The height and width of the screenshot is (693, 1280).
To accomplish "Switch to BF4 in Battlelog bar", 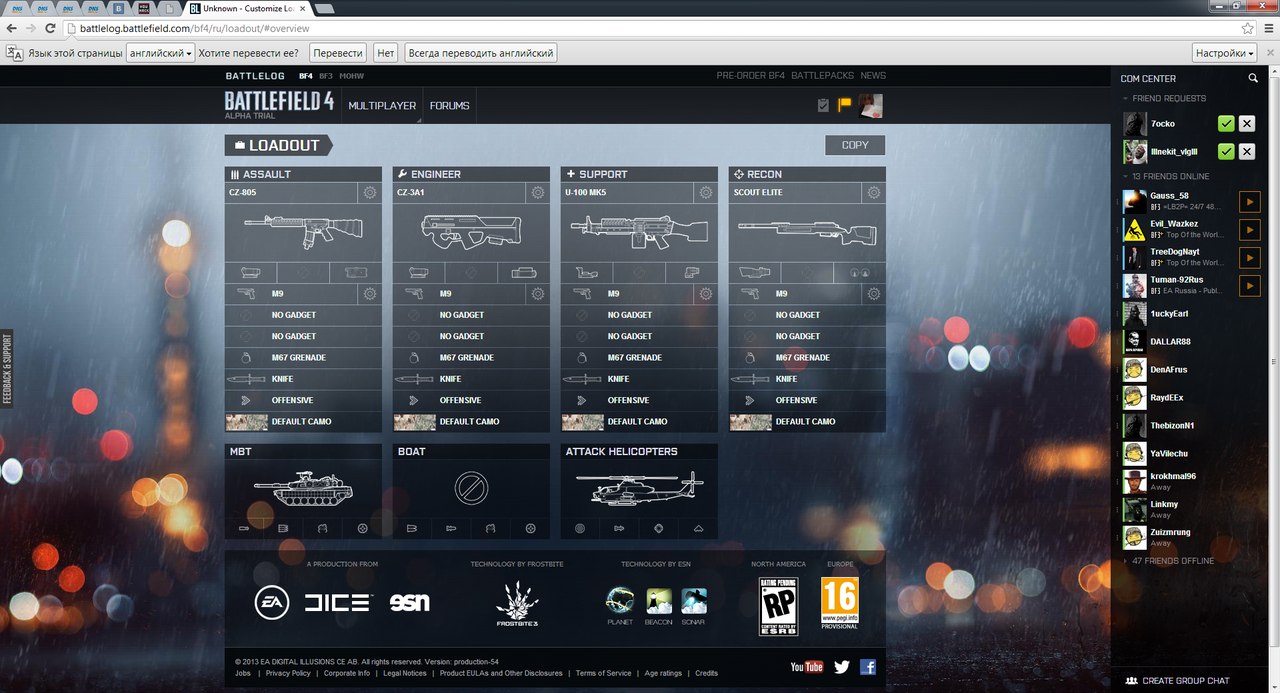I will coord(306,76).
